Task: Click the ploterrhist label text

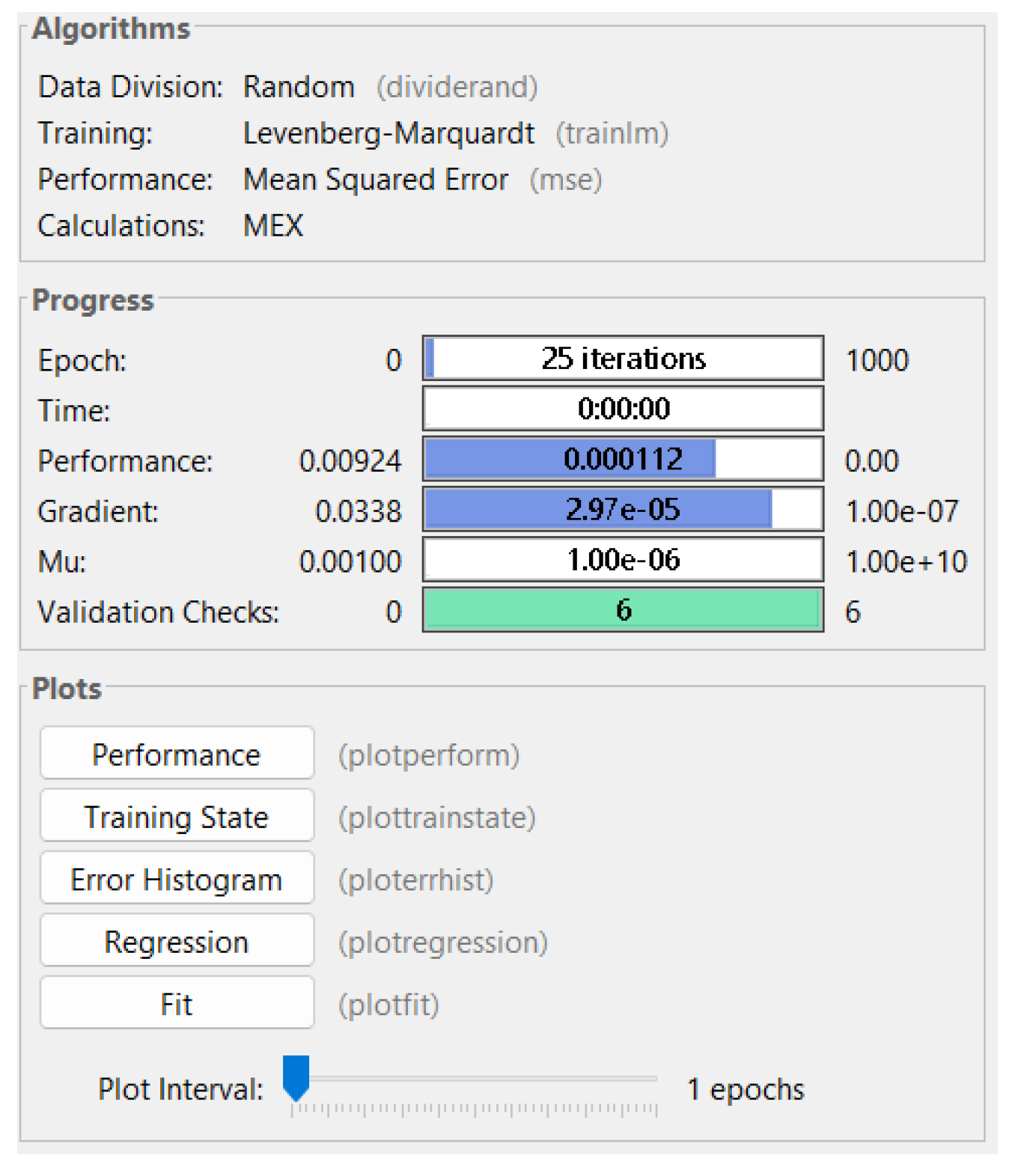Action: pos(416,880)
